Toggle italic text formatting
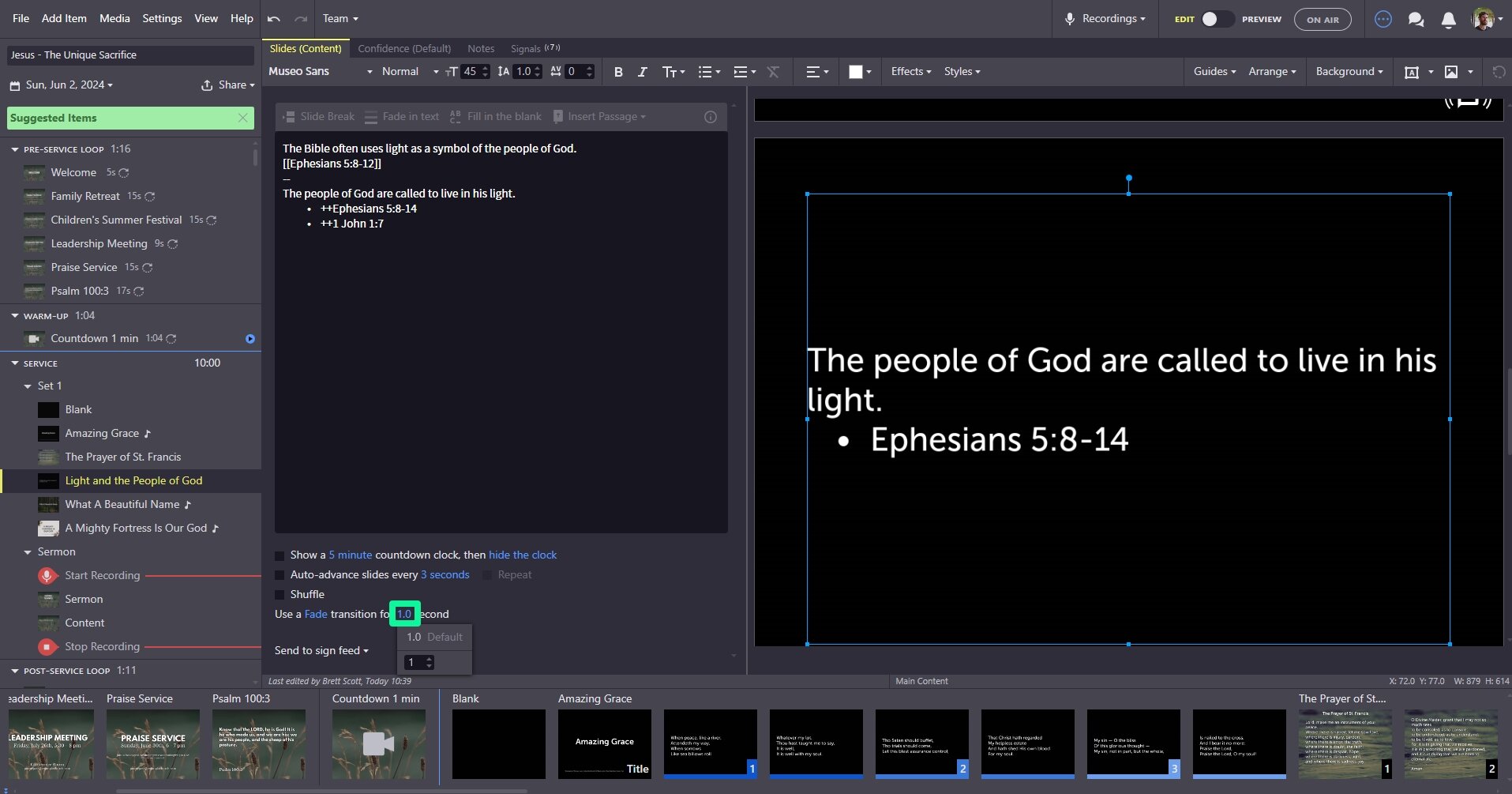The height and width of the screenshot is (794, 1512). pos(642,72)
